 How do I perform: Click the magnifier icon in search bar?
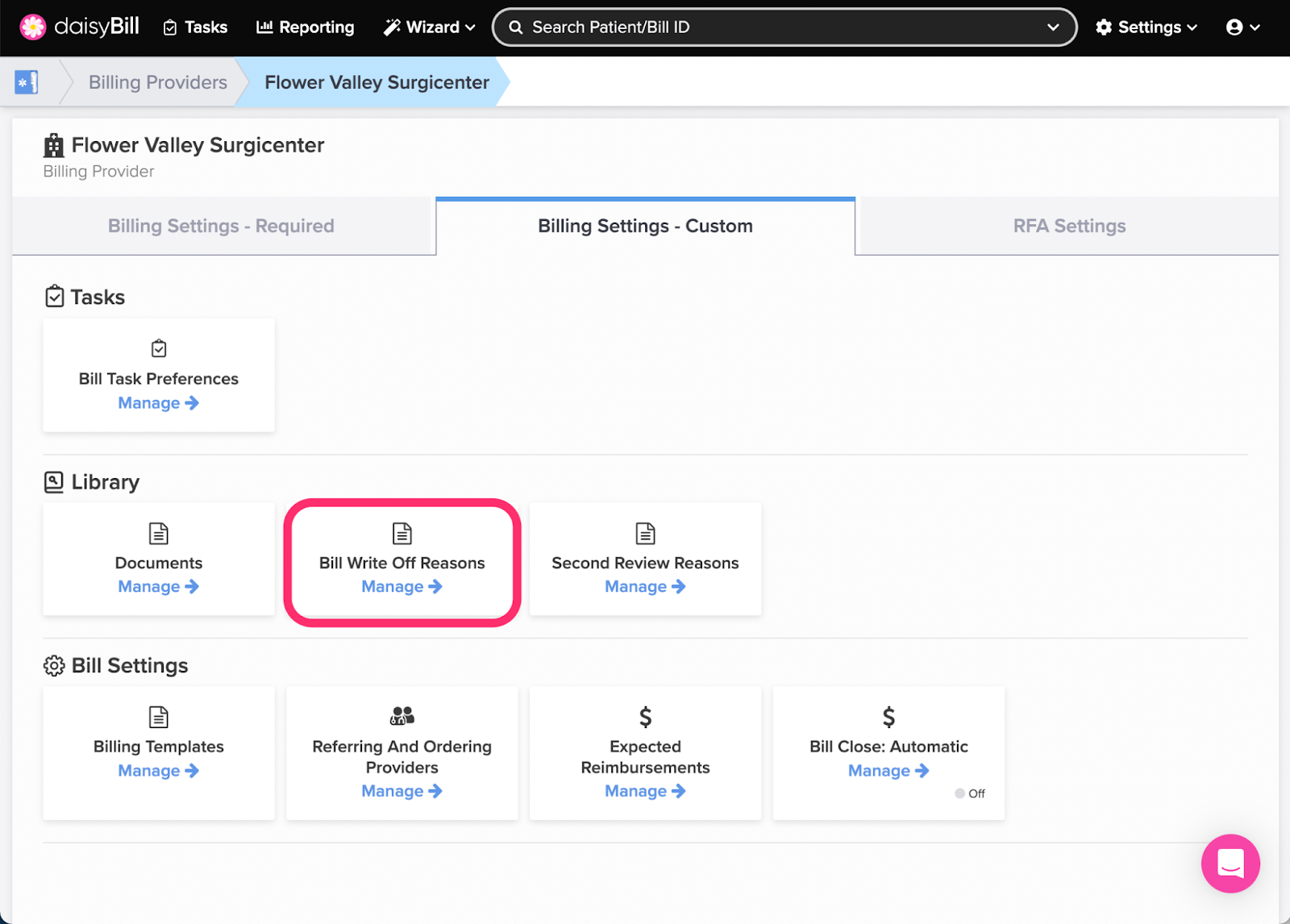[516, 27]
